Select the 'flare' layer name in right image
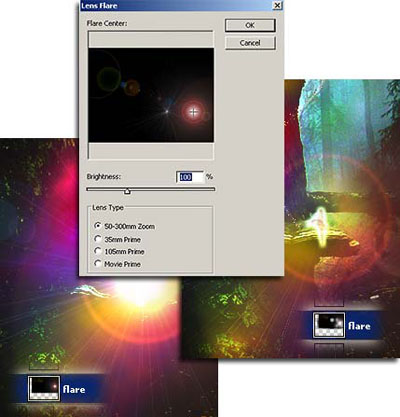Viewport: 400px width, 417px height. 359,326
